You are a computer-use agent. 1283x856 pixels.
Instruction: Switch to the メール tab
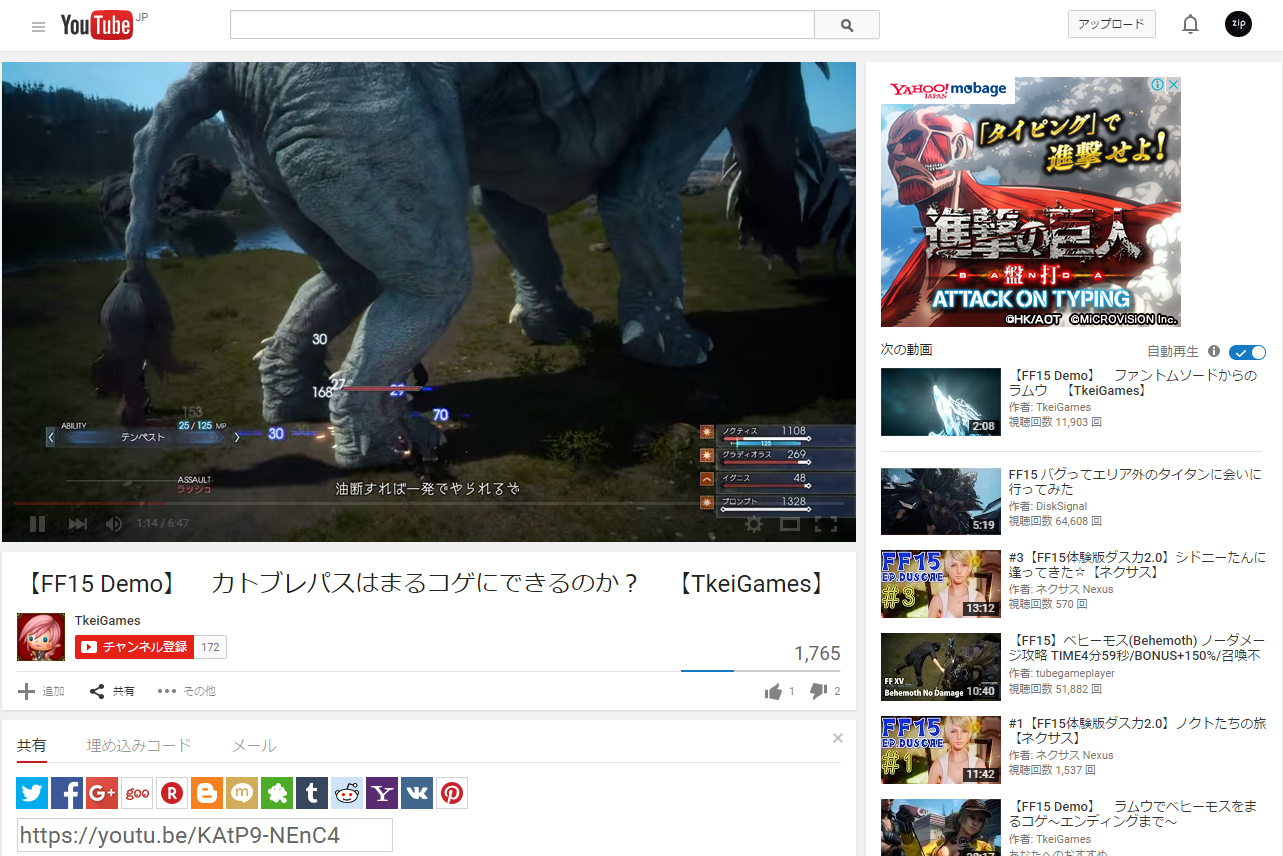[x=254, y=745]
